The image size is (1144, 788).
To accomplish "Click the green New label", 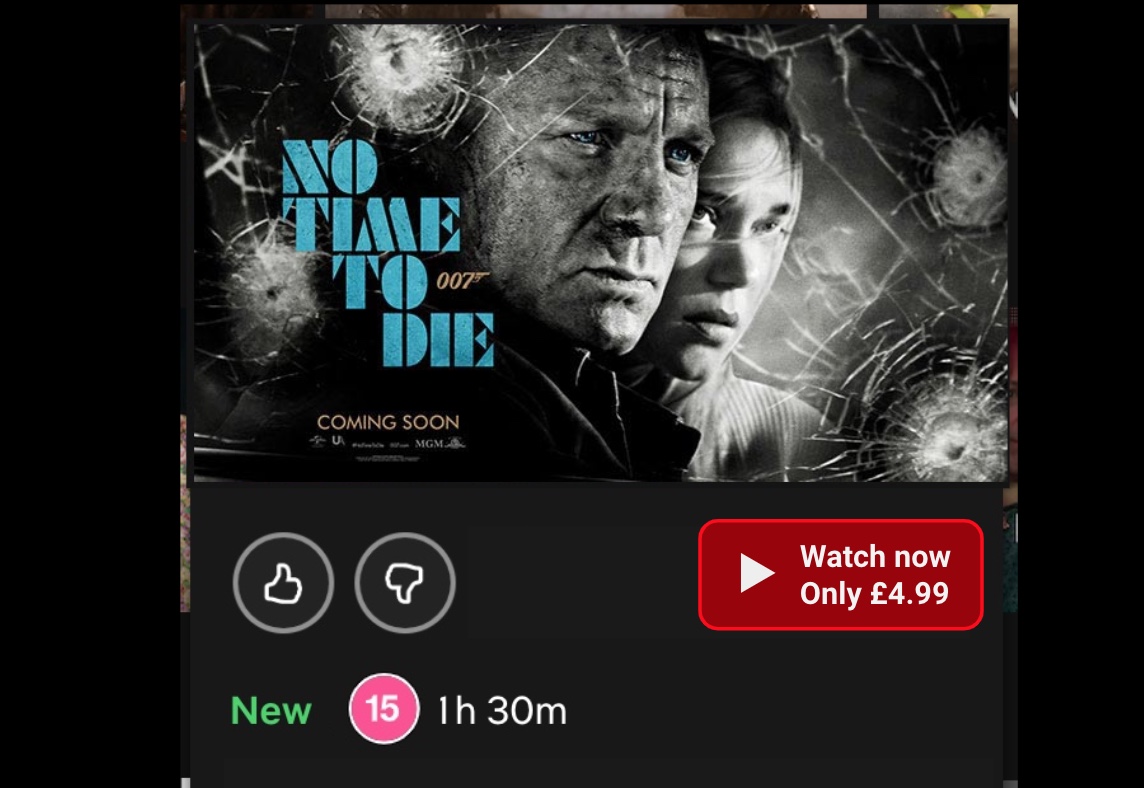I will coord(271,711).
